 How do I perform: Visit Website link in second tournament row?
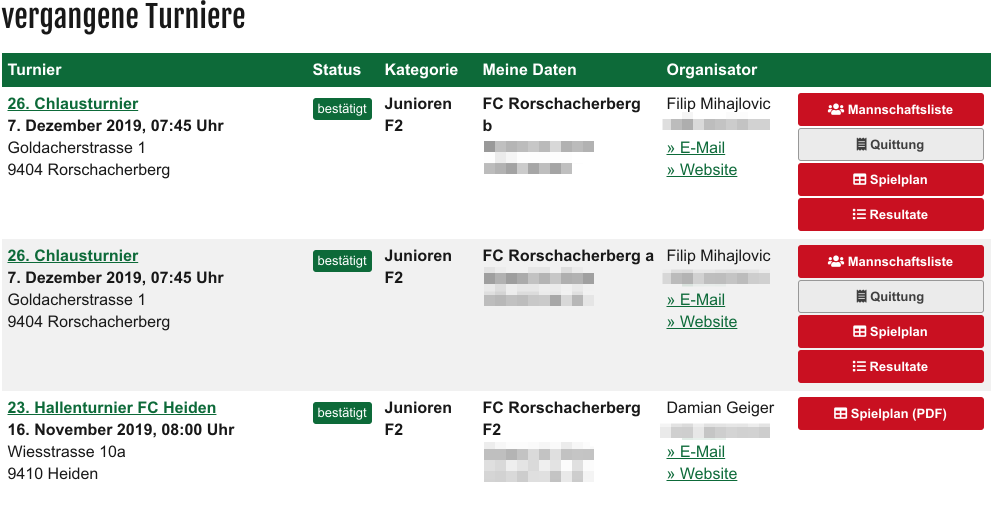click(702, 322)
